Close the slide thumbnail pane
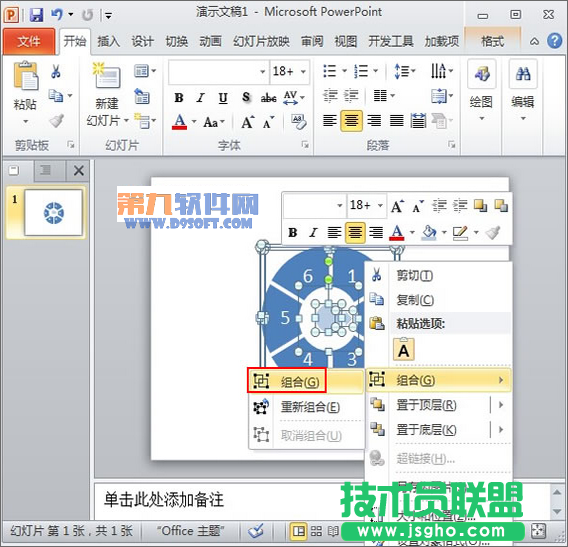The width and height of the screenshot is (568, 547). click(x=79, y=170)
